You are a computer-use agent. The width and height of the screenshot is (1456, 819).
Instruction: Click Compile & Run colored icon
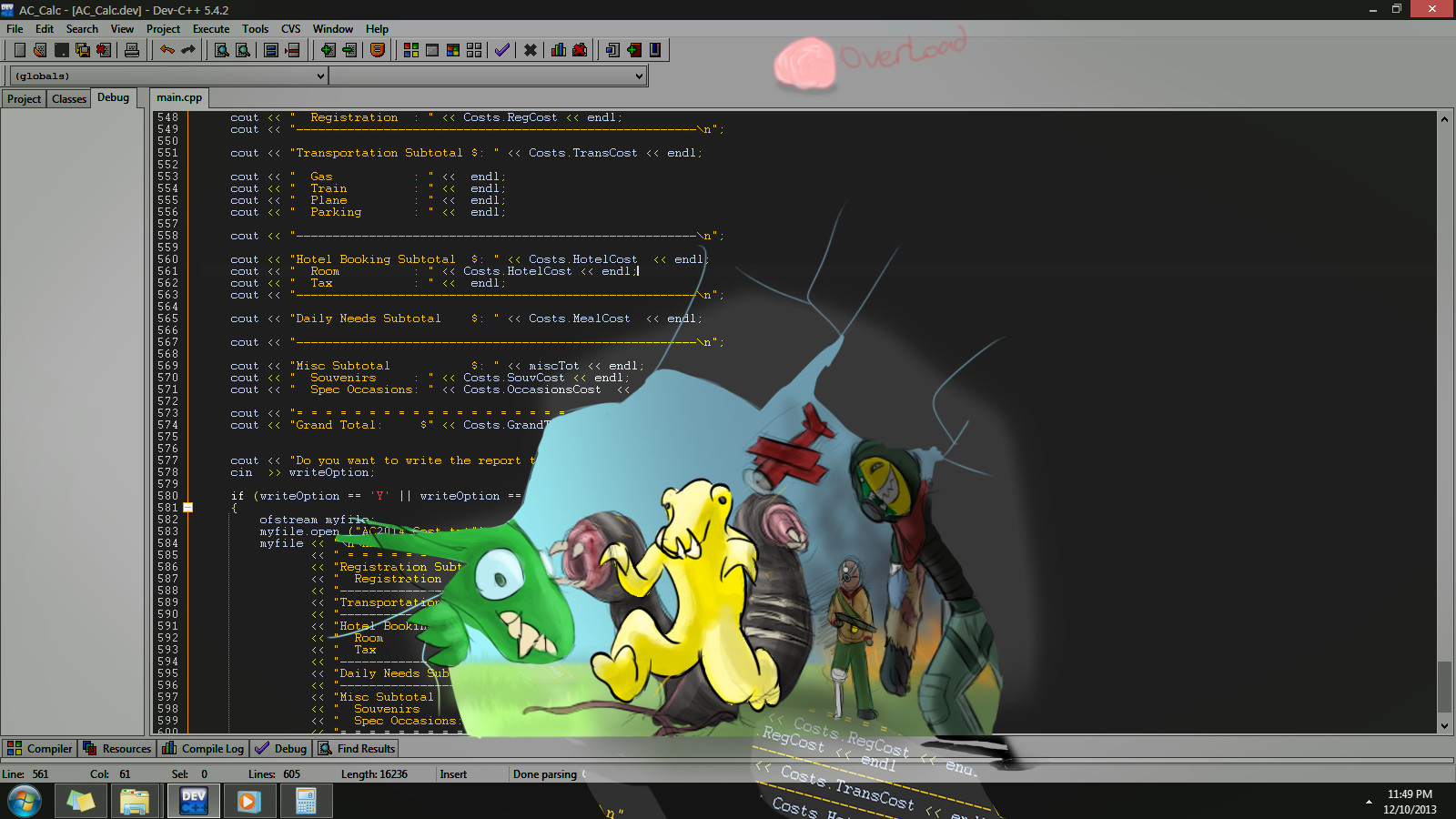coord(453,50)
